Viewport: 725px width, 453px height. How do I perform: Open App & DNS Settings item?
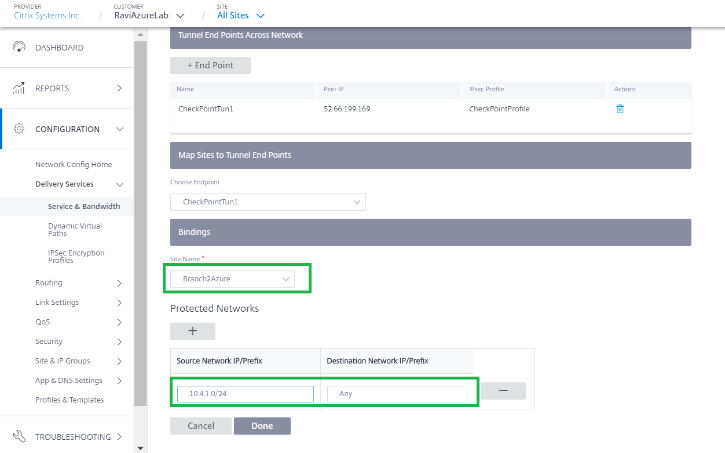[x=68, y=380]
